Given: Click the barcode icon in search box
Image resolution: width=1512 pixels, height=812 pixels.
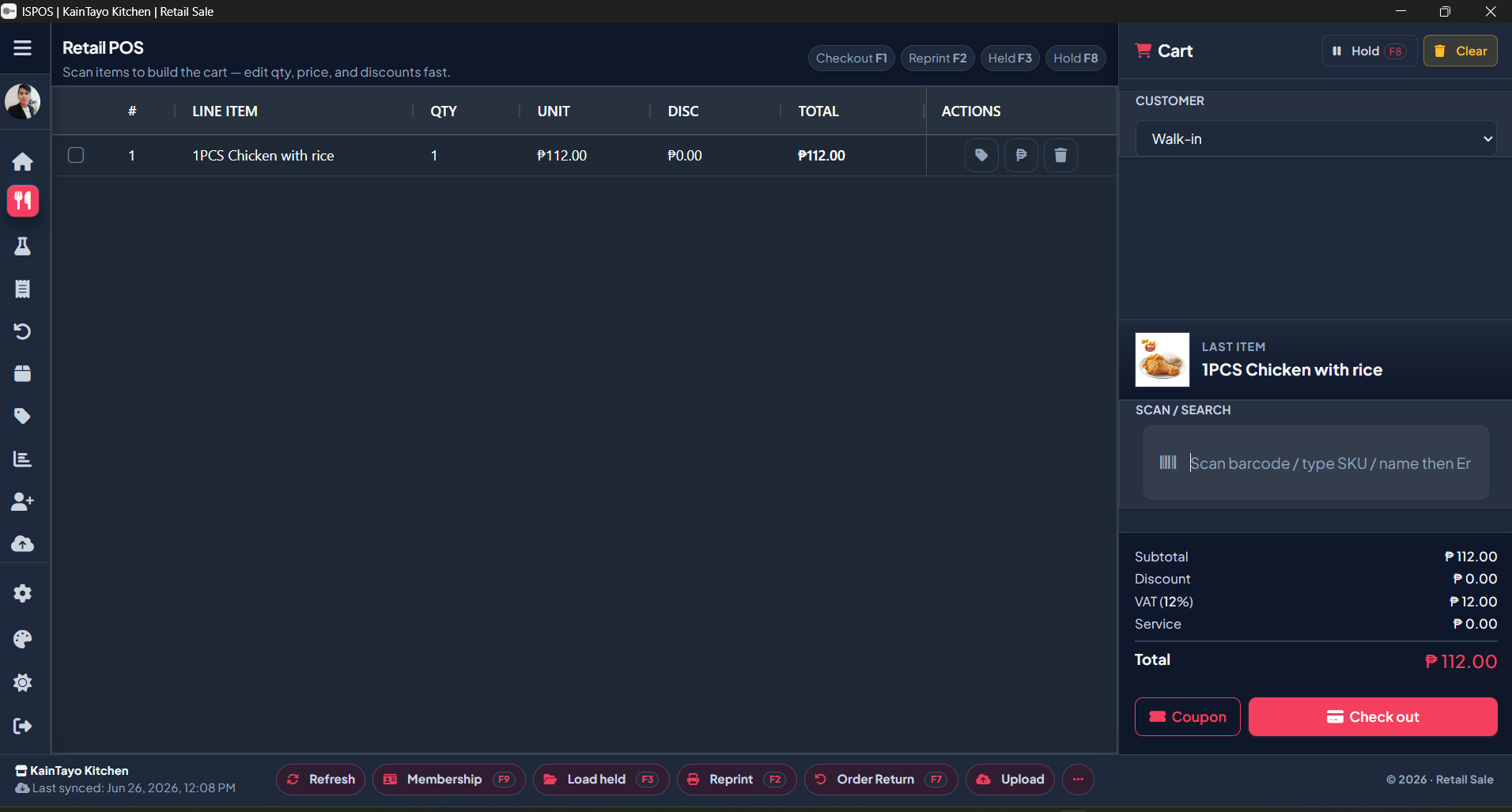Looking at the screenshot, I should (x=1168, y=463).
